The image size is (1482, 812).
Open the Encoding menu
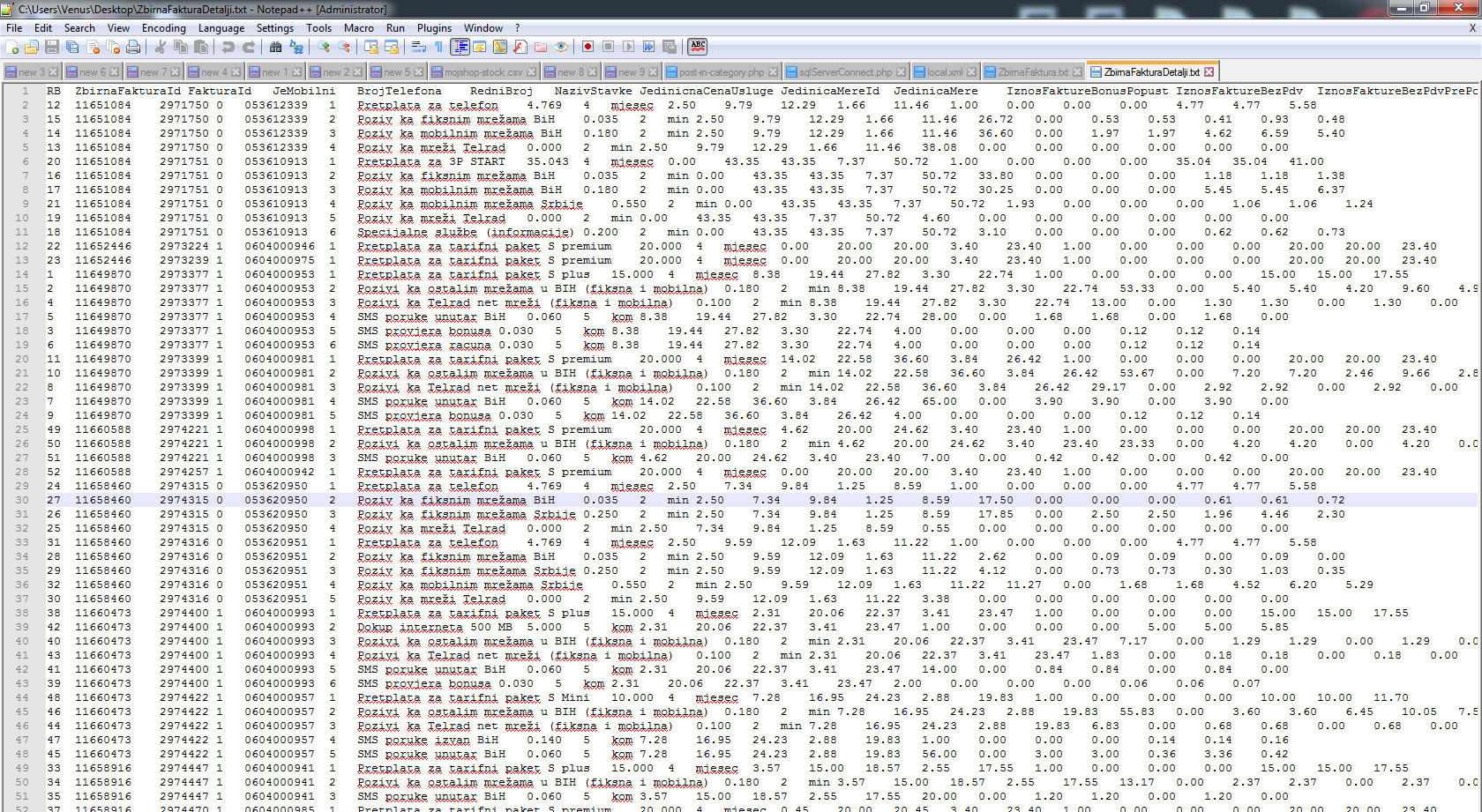[x=163, y=28]
